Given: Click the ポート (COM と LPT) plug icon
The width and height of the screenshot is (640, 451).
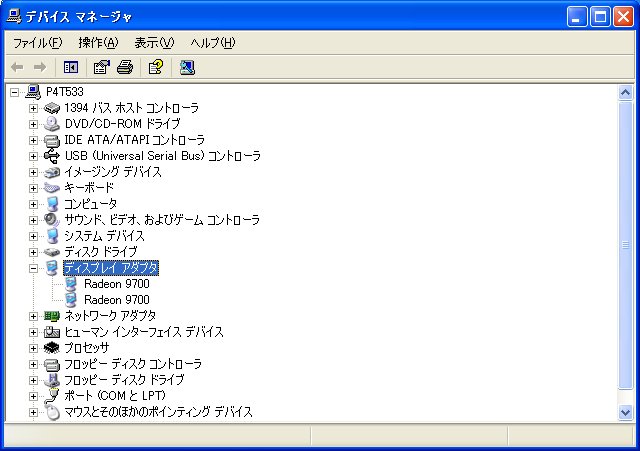Looking at the screenshot, I should click(x=52, y=396).
